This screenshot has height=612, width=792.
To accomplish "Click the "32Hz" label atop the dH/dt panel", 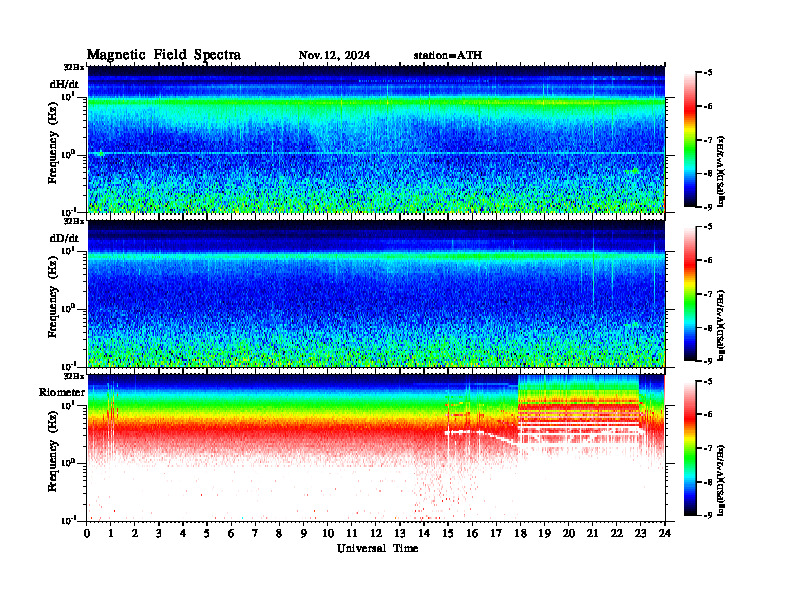I will (x=74, y=67).
